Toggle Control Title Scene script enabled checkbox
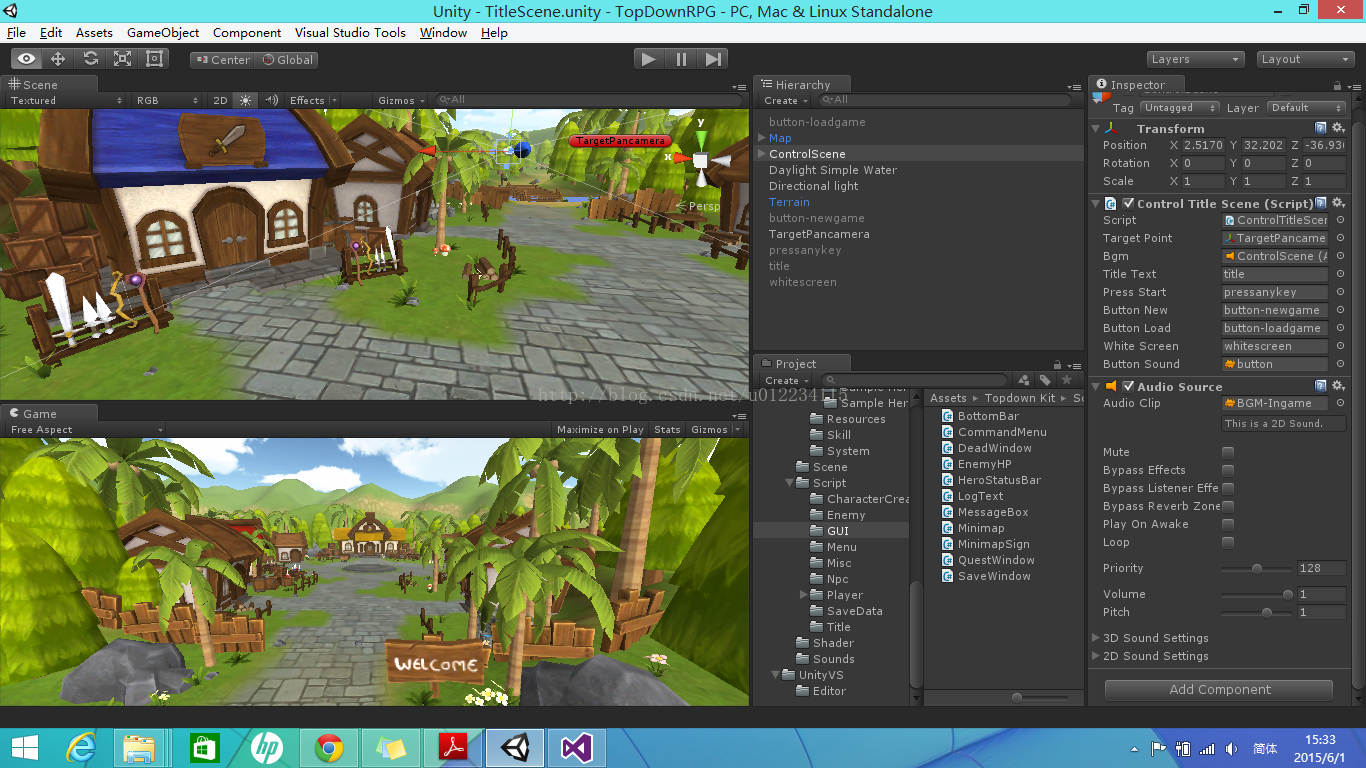Screen dimensions: 1366x768 1128,203
